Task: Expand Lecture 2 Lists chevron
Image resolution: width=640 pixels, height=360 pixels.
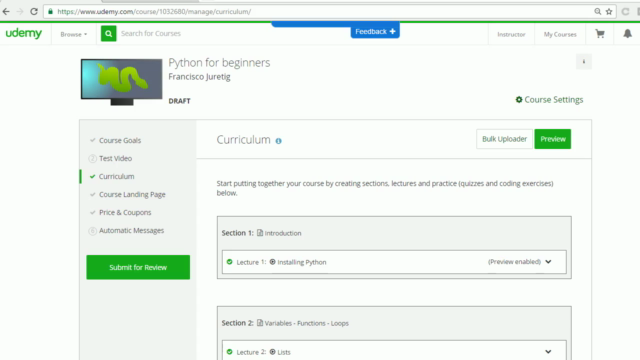Action: [548, 352]
